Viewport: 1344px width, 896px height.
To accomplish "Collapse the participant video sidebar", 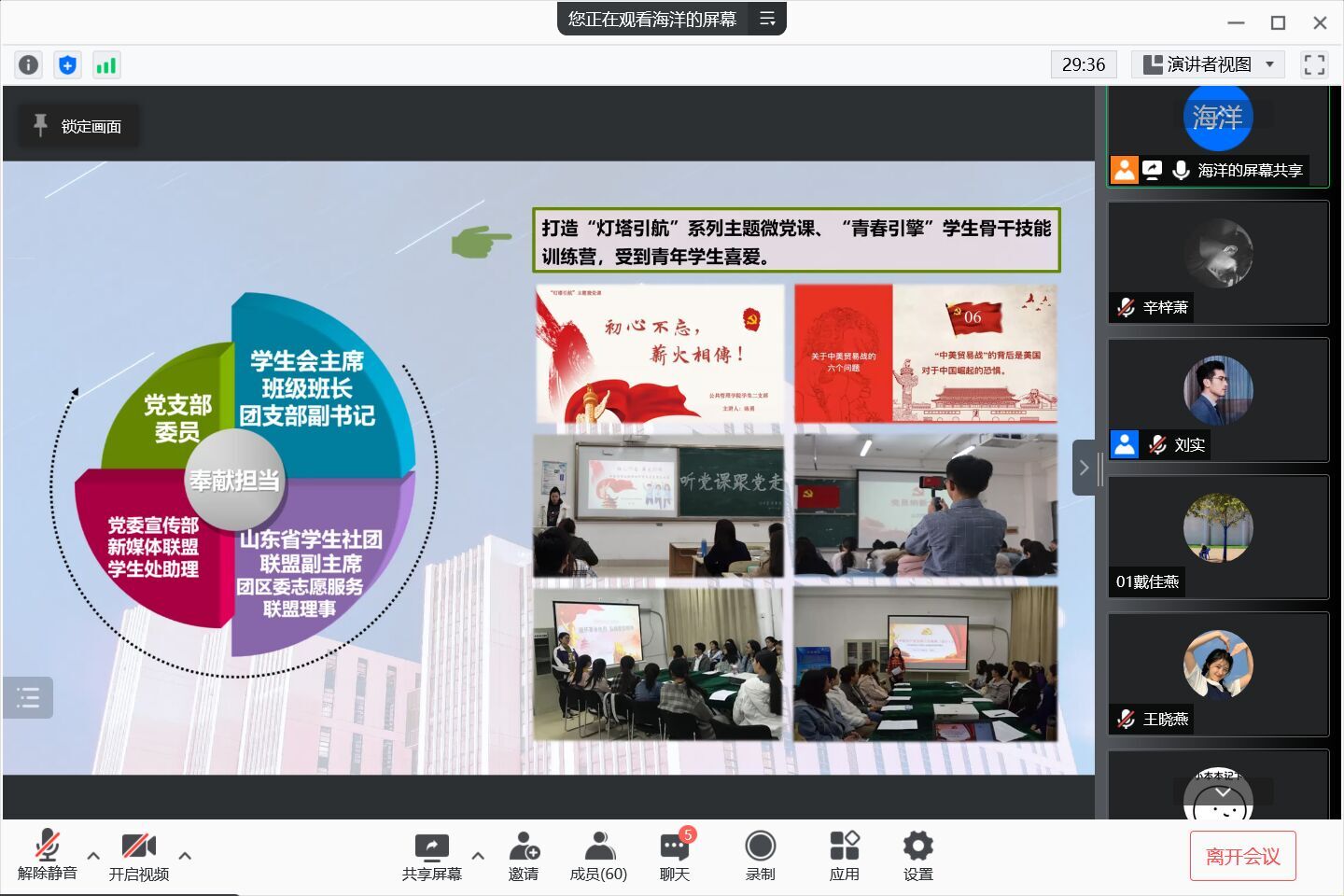I will 1084,468.
